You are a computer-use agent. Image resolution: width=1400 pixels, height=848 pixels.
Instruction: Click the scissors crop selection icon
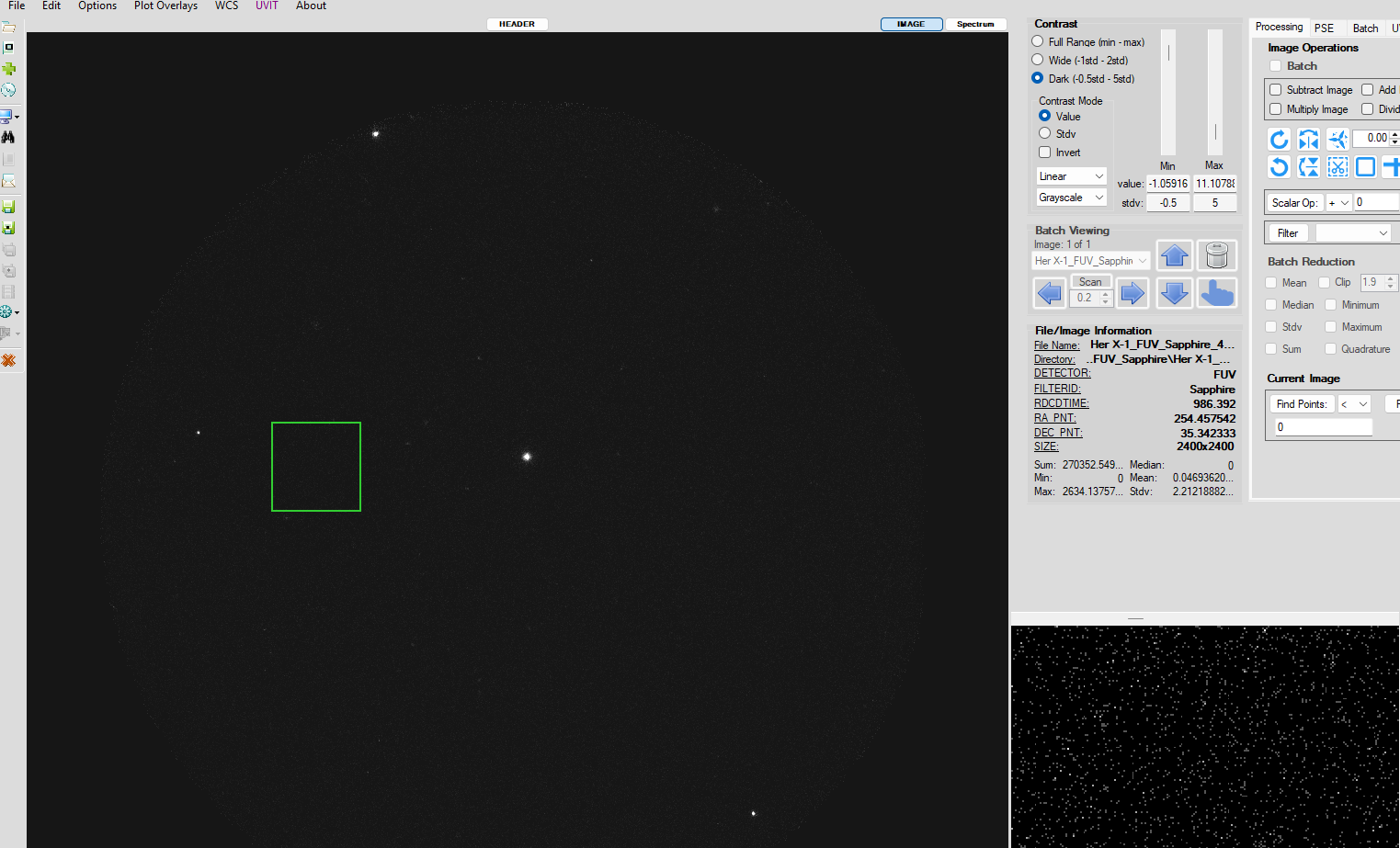coord(1337,166)
